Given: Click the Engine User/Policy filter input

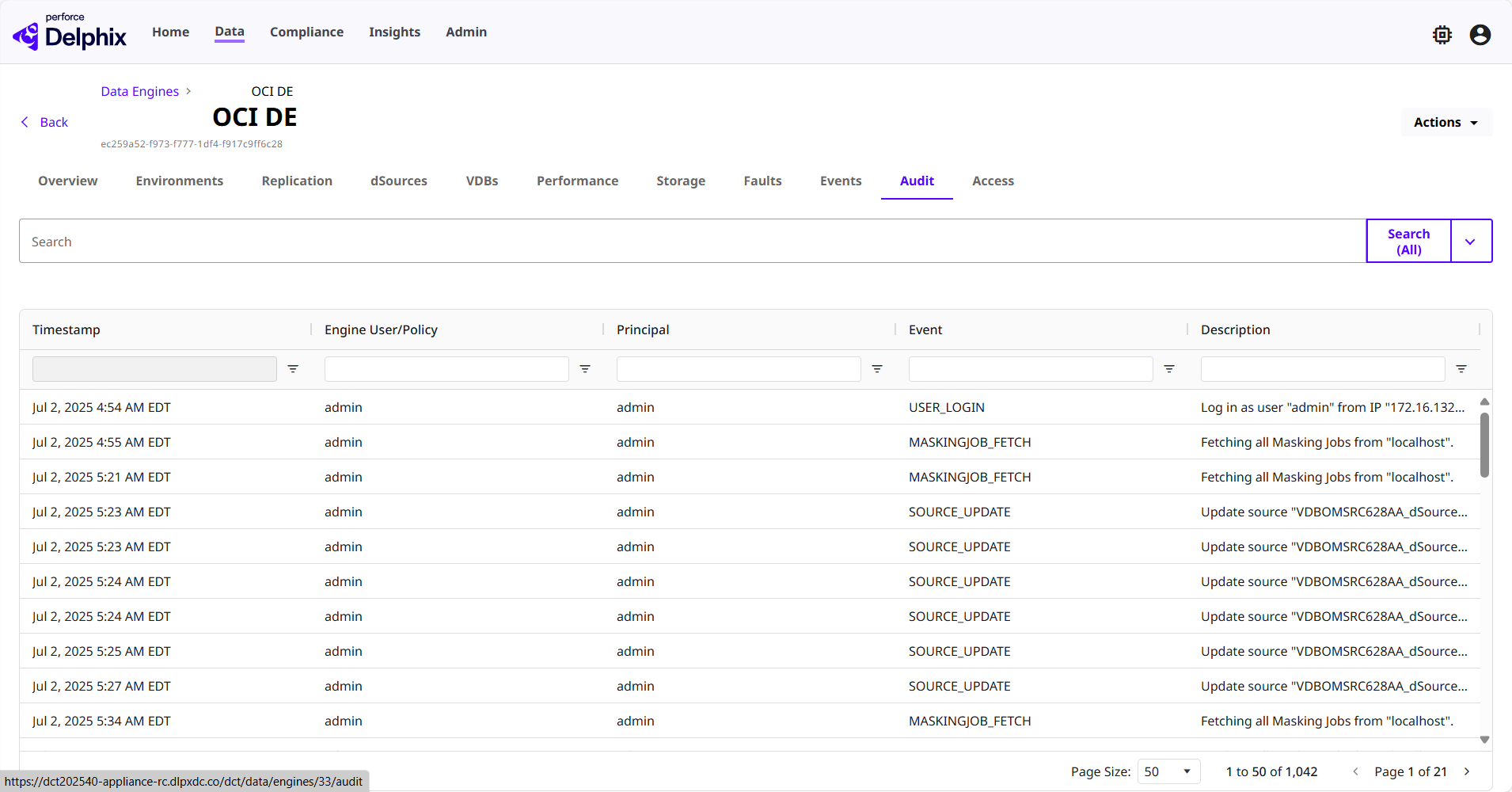Looking at the screenshot, I should 446,369.
